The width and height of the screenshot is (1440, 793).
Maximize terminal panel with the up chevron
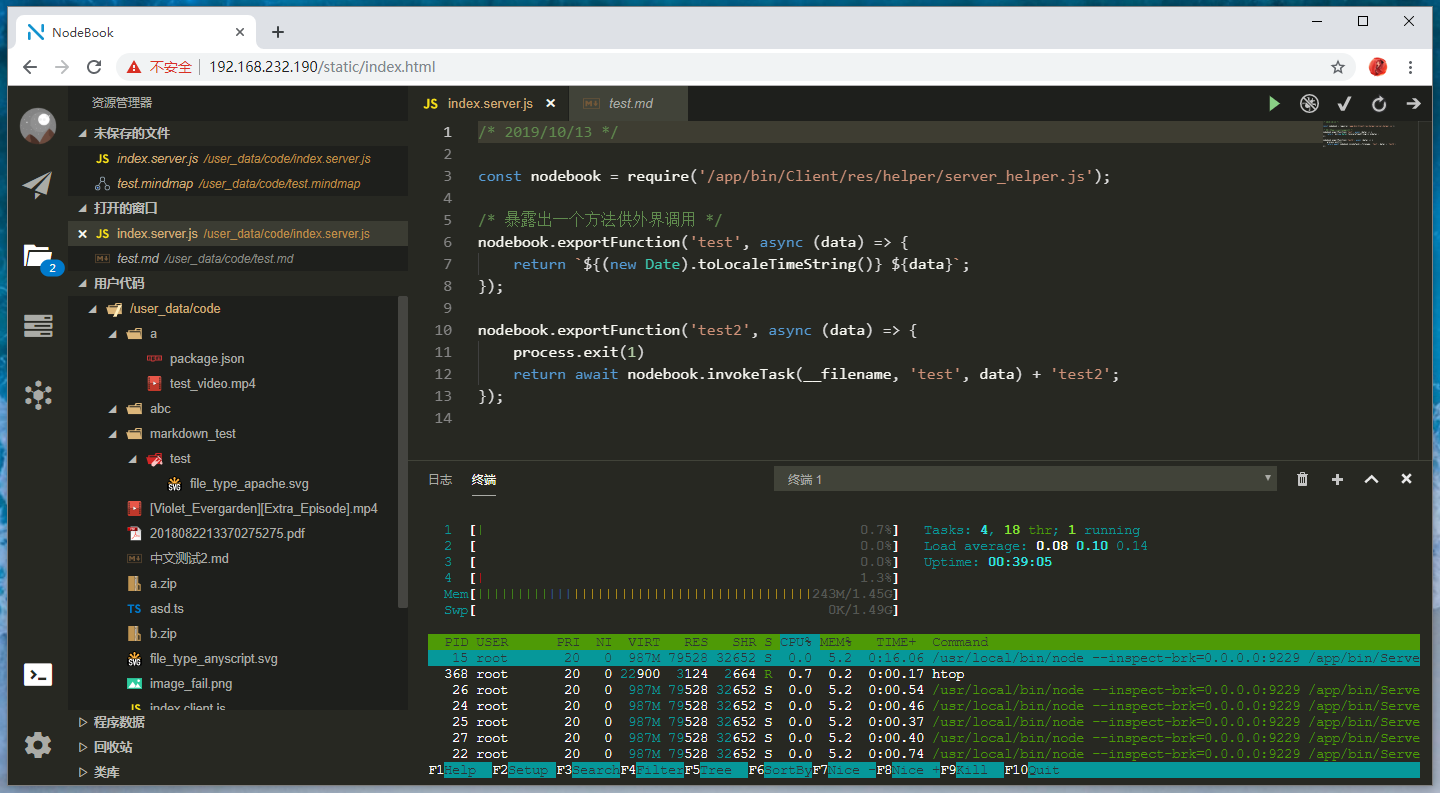point(1372,479)
